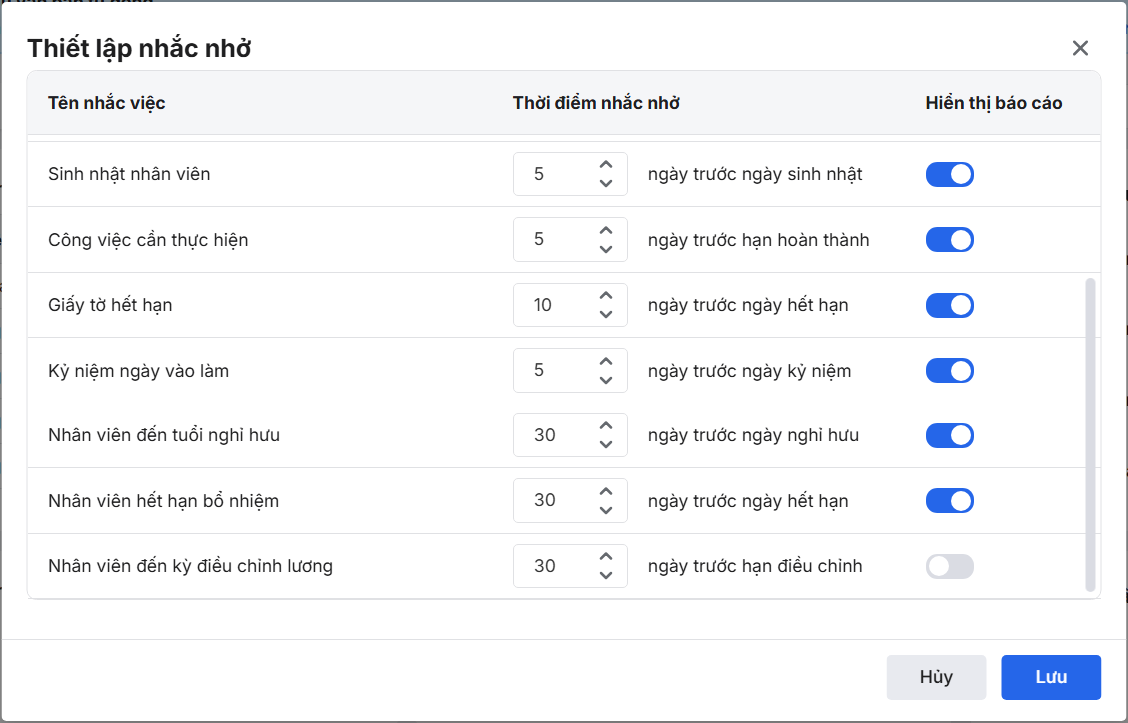Close the Thiết lập nhắc nhở dialog
This screenshot has width=1128, height=723.
coord(1080,48)
